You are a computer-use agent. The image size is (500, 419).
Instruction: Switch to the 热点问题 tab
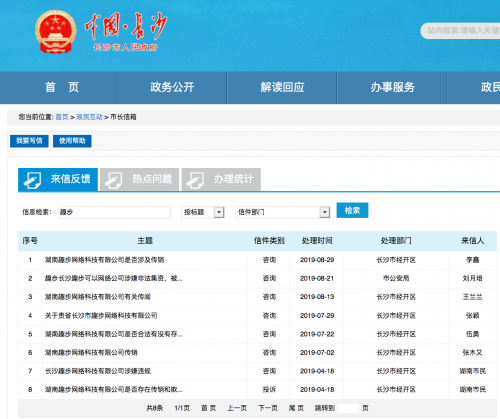point(140,179)
